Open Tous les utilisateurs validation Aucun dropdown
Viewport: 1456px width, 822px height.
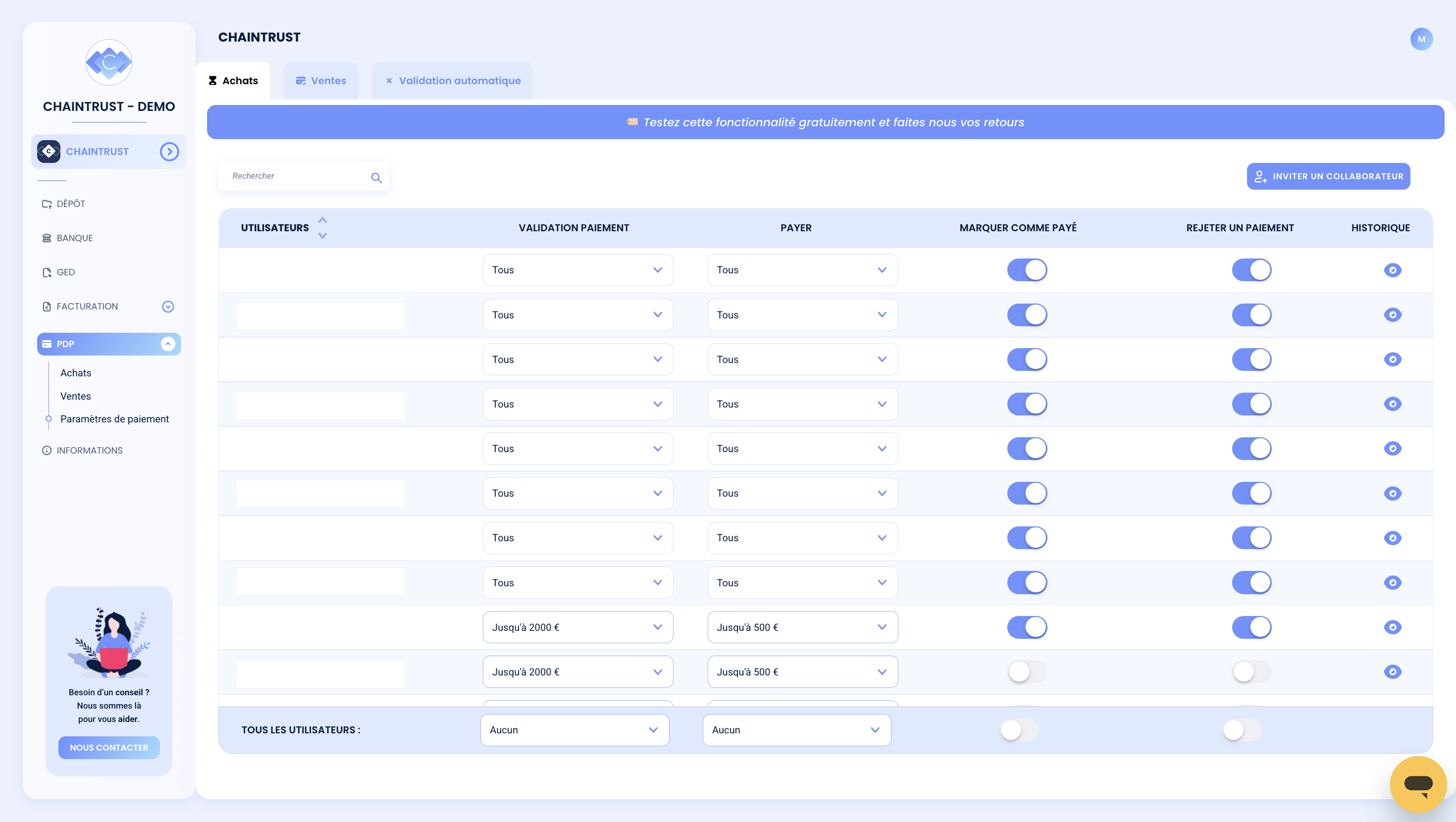tap(575, 730)
